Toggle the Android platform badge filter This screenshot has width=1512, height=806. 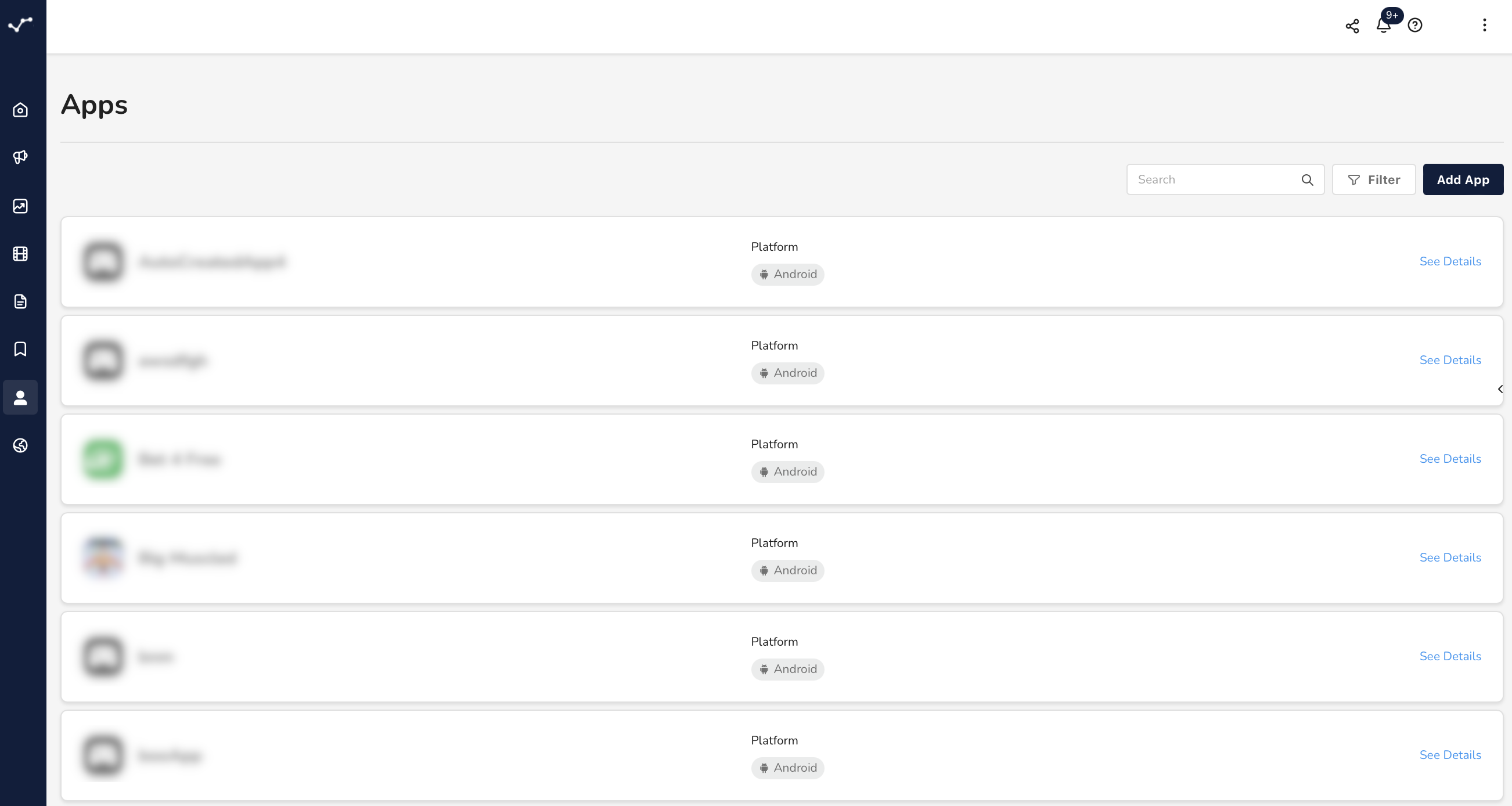click(787, 274)
